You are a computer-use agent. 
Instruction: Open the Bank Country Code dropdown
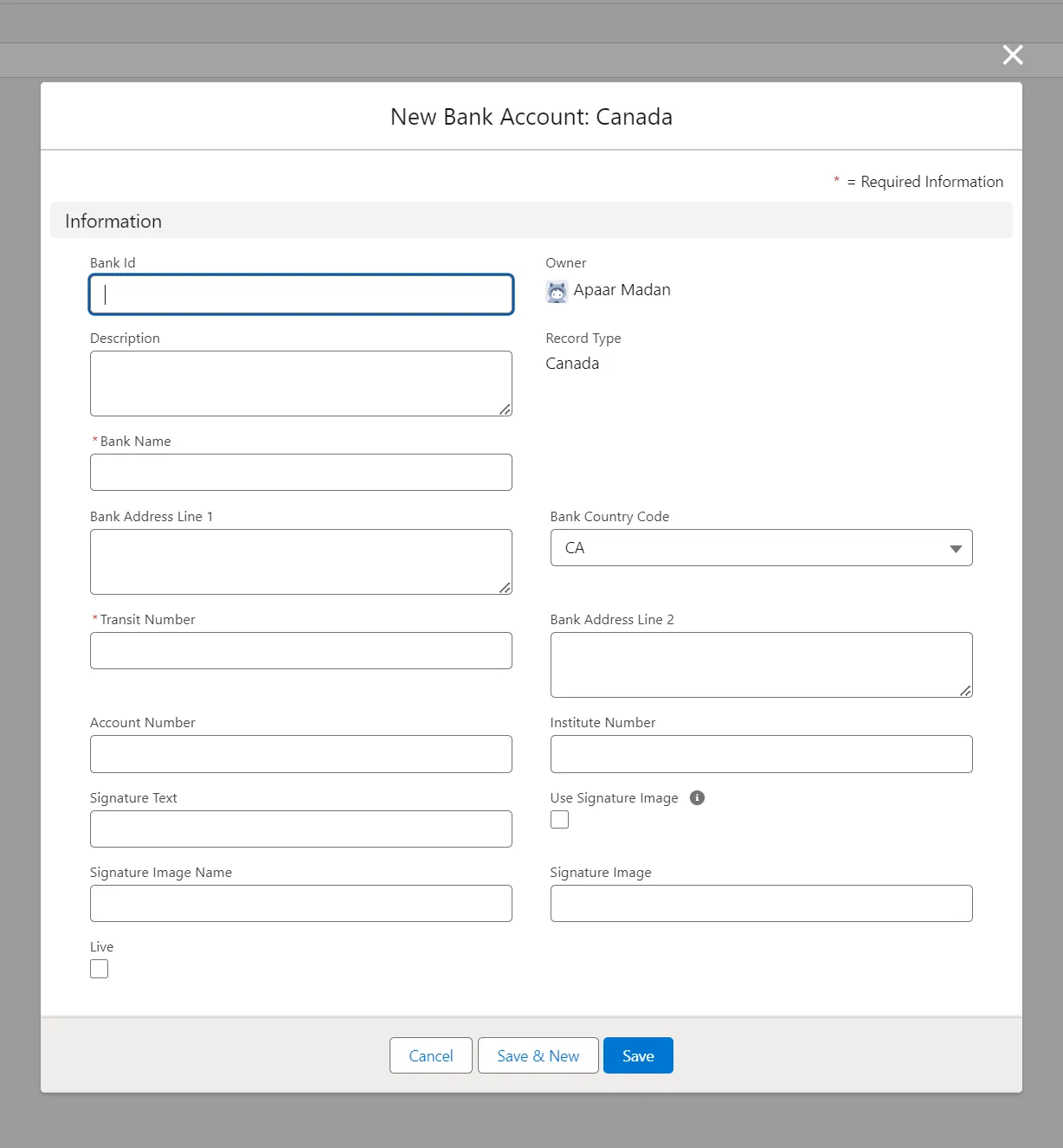point(761,548)
